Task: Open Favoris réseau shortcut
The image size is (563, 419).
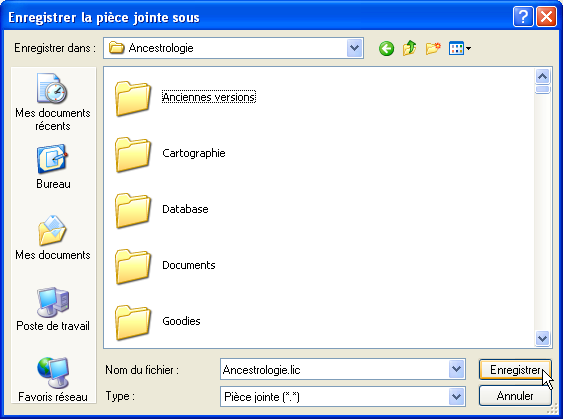Action: (53, 380)
